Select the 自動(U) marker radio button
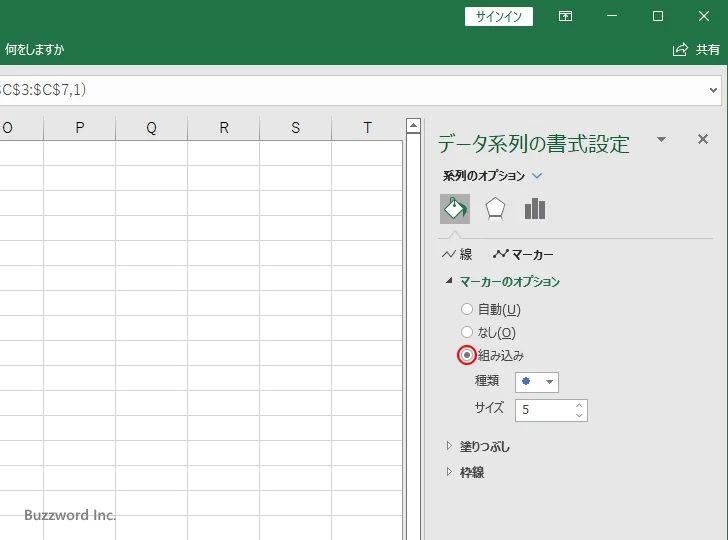The width and height of the screenshot is (728, 540). (x=467, y=309)
